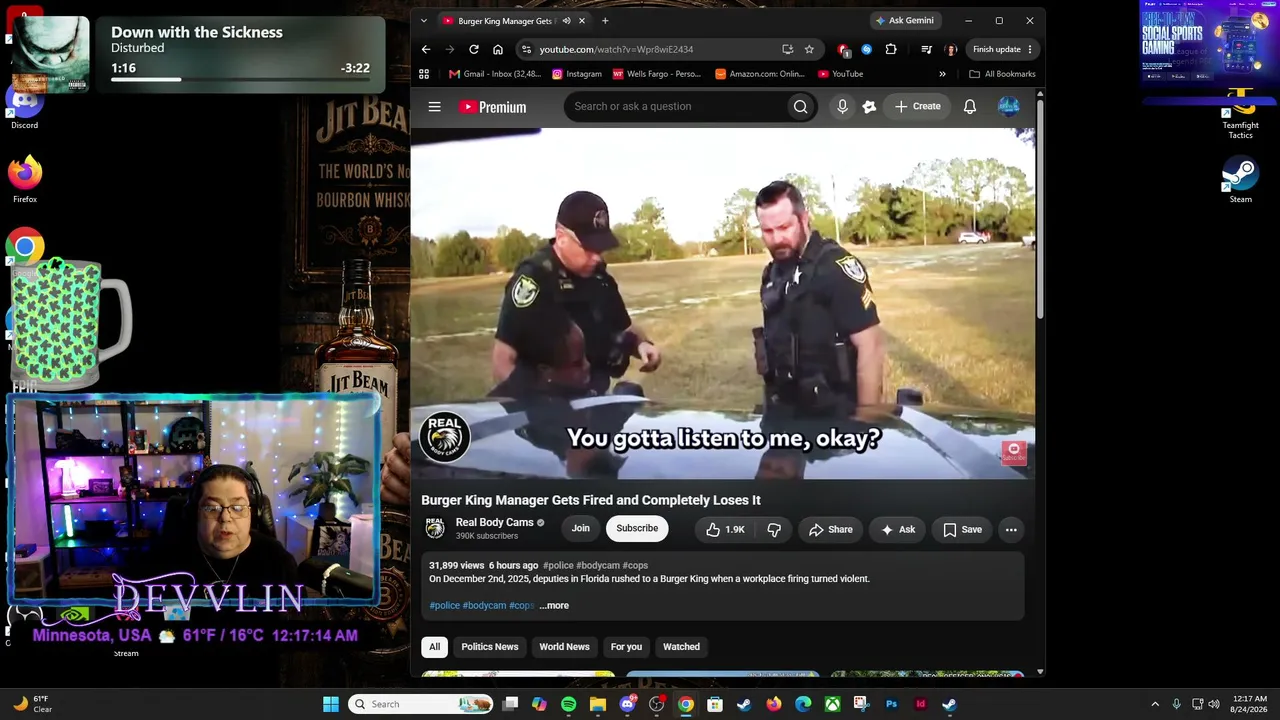The width and height of the screenshot is (1280, 720).
Task: Dislike the video with thumbs-down
Action: pos(774,529)
